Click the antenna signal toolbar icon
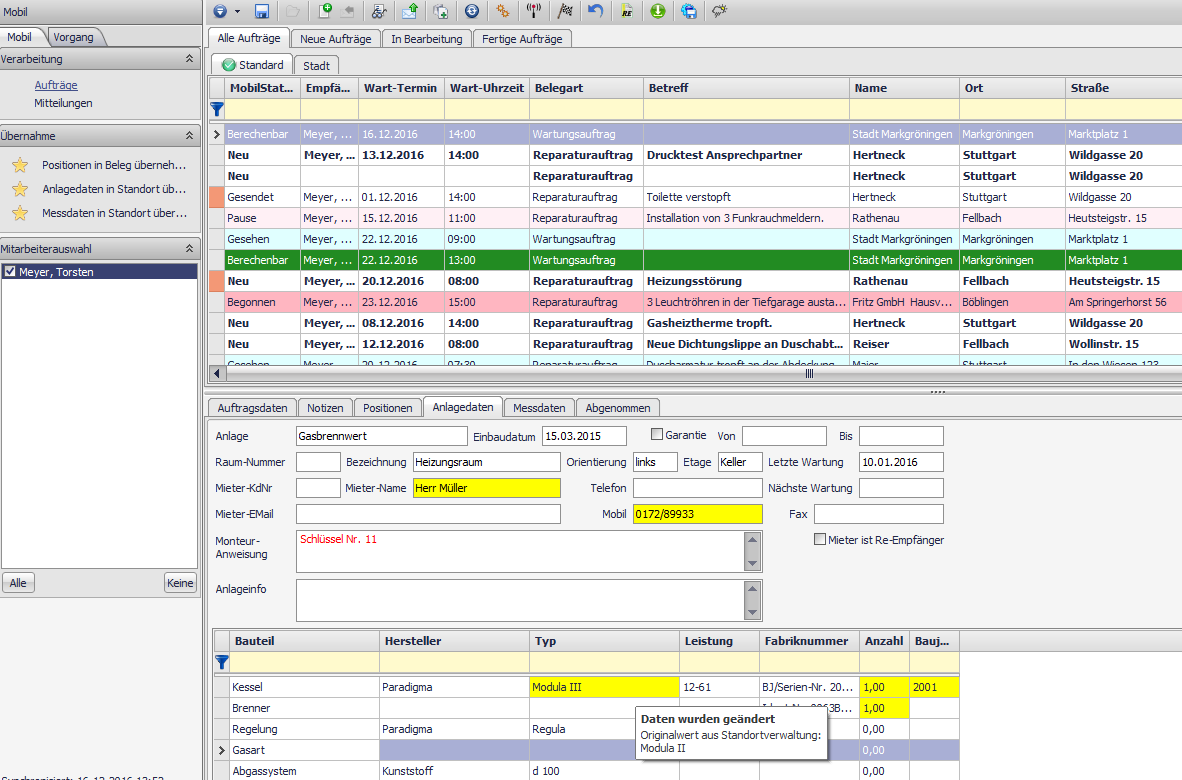The height and width of the screenshot is (780, 1182). coord(533,12)
